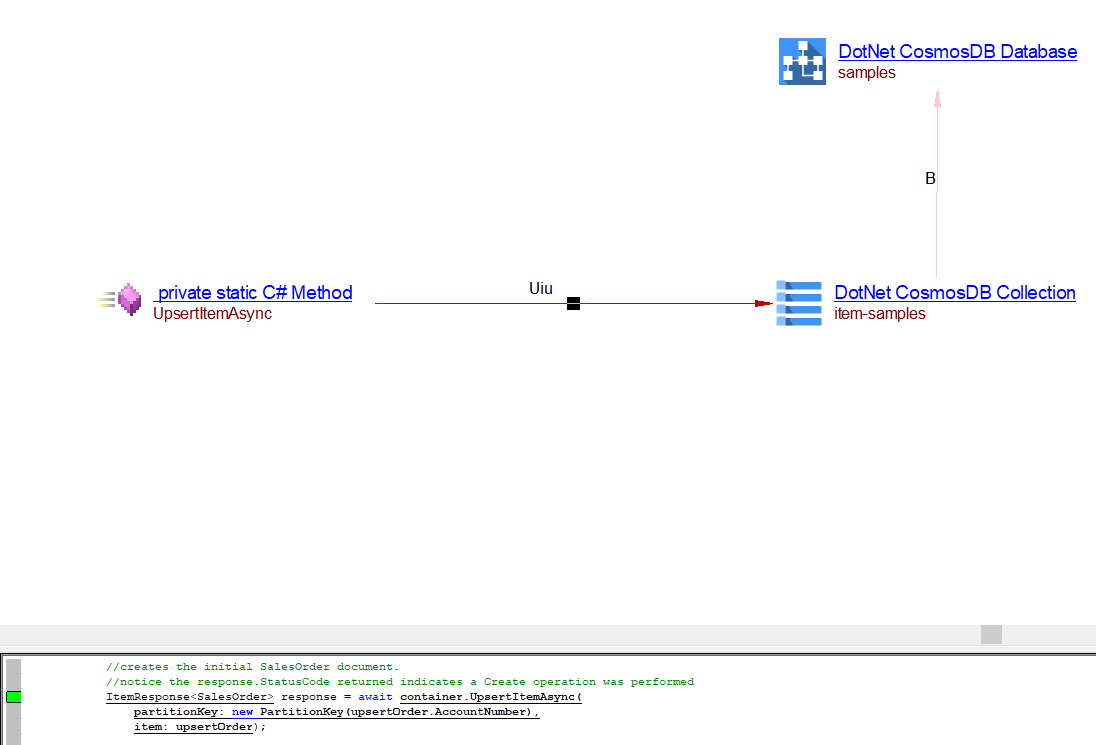Click the CosmosDB Database node icon

pyautogui.click(x=802, y=61)
